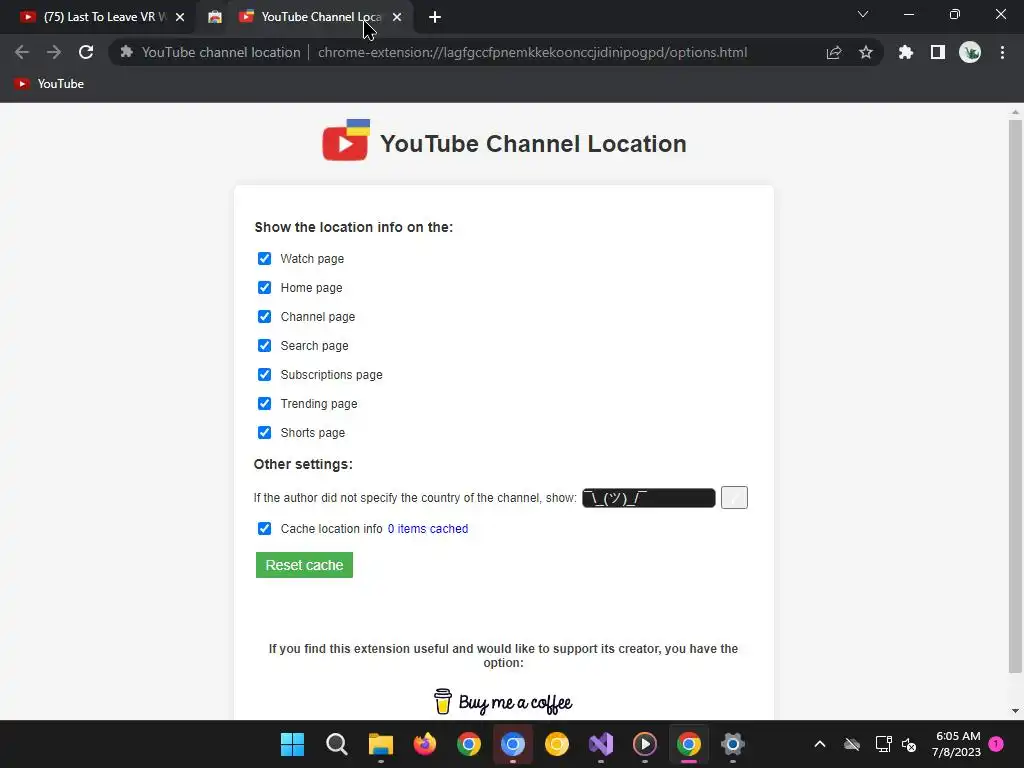This screenshot has width=1024, height=768.
Task: Click the green Reset cache button
Action: point(304,565)
